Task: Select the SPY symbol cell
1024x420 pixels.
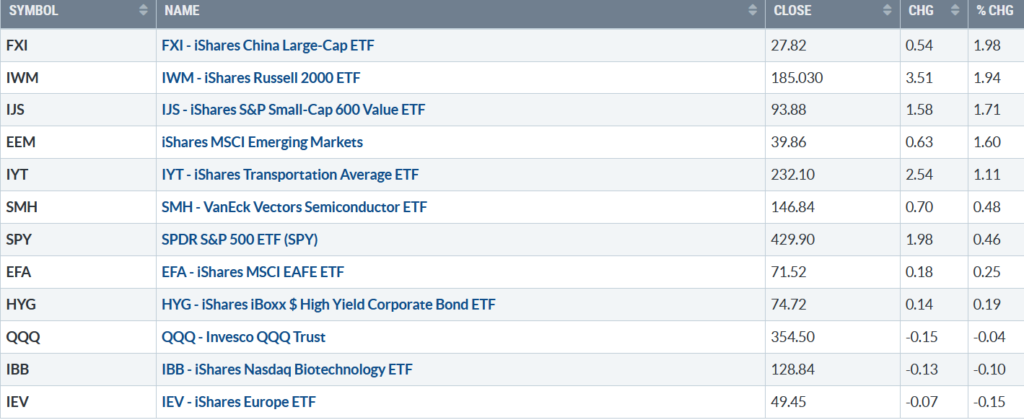Action: [78, 240]
